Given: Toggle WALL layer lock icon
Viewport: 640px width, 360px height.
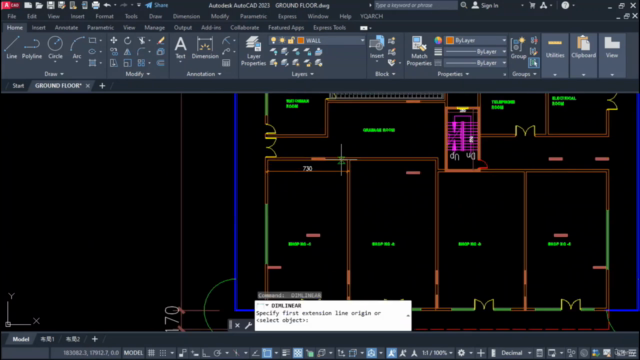Looking at the screenshot, I should [291, 40].
